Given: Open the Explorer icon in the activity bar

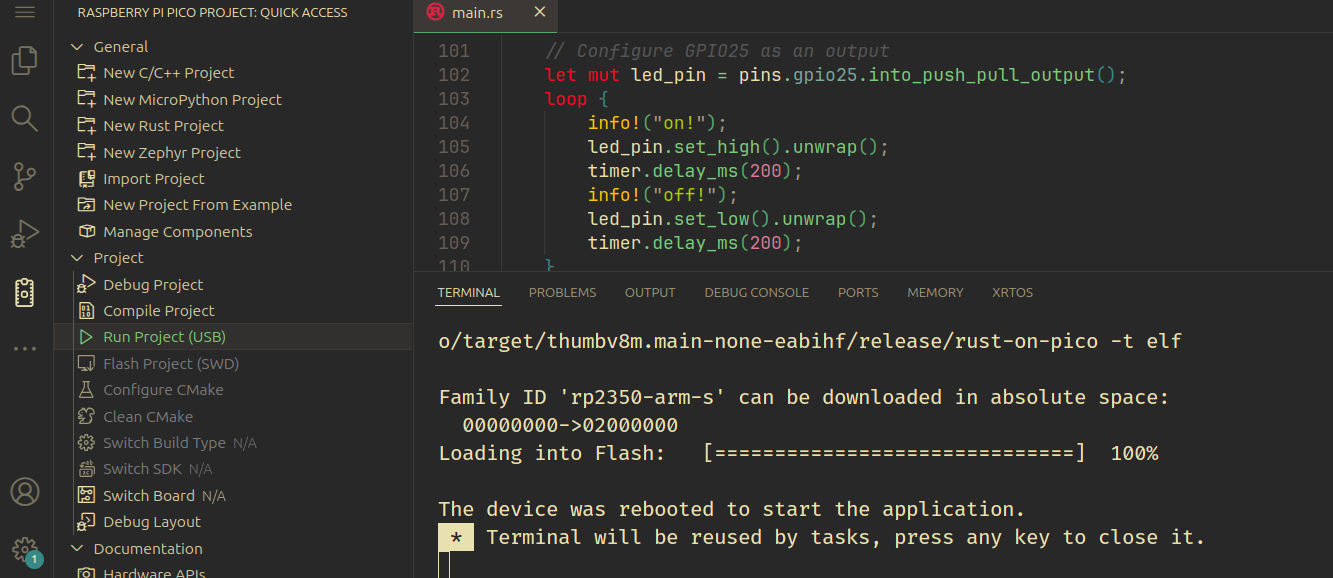Looking at the screenshot, I should pos(25,60).
